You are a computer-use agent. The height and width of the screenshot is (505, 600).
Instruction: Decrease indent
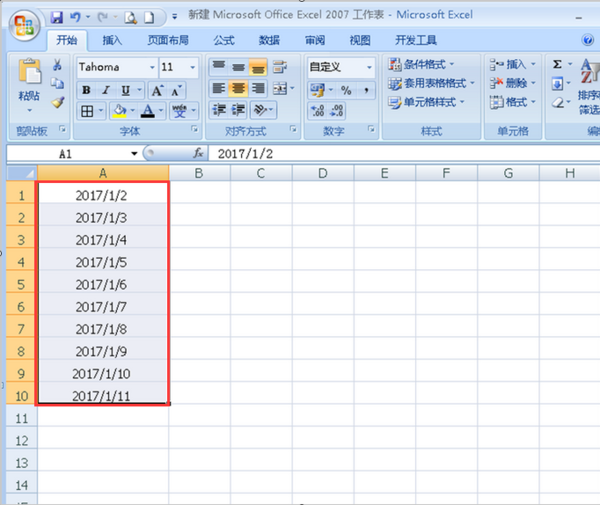(x=219, y=110)
